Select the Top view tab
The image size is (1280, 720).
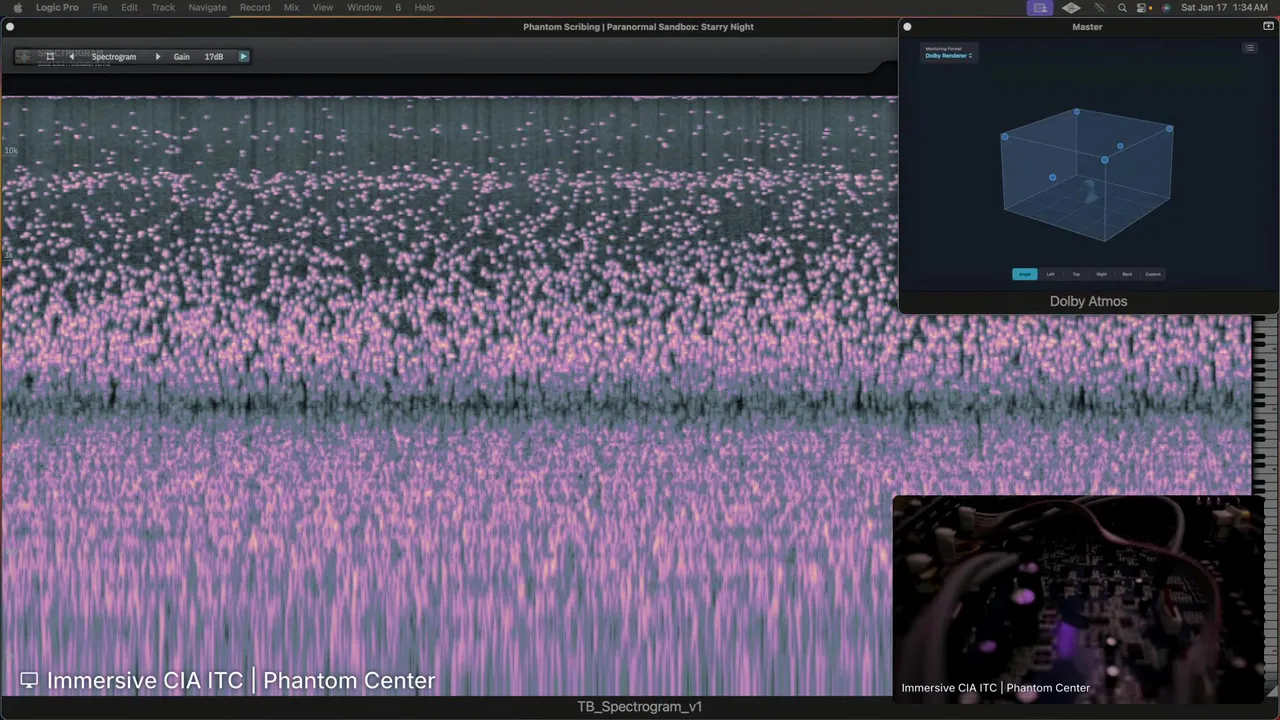1076,274
